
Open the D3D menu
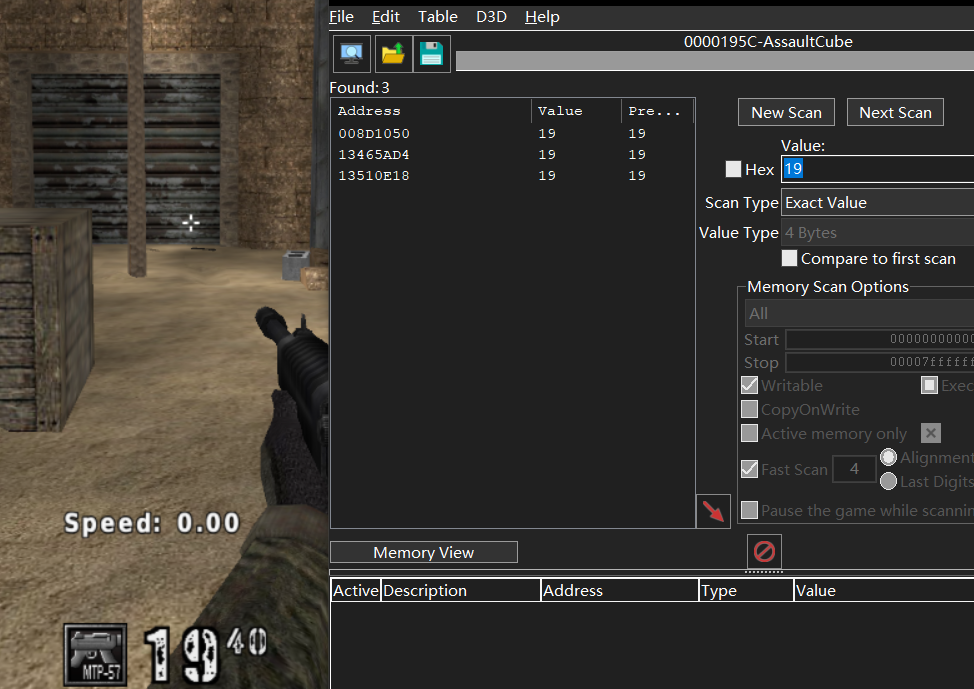tap(491, 17)
